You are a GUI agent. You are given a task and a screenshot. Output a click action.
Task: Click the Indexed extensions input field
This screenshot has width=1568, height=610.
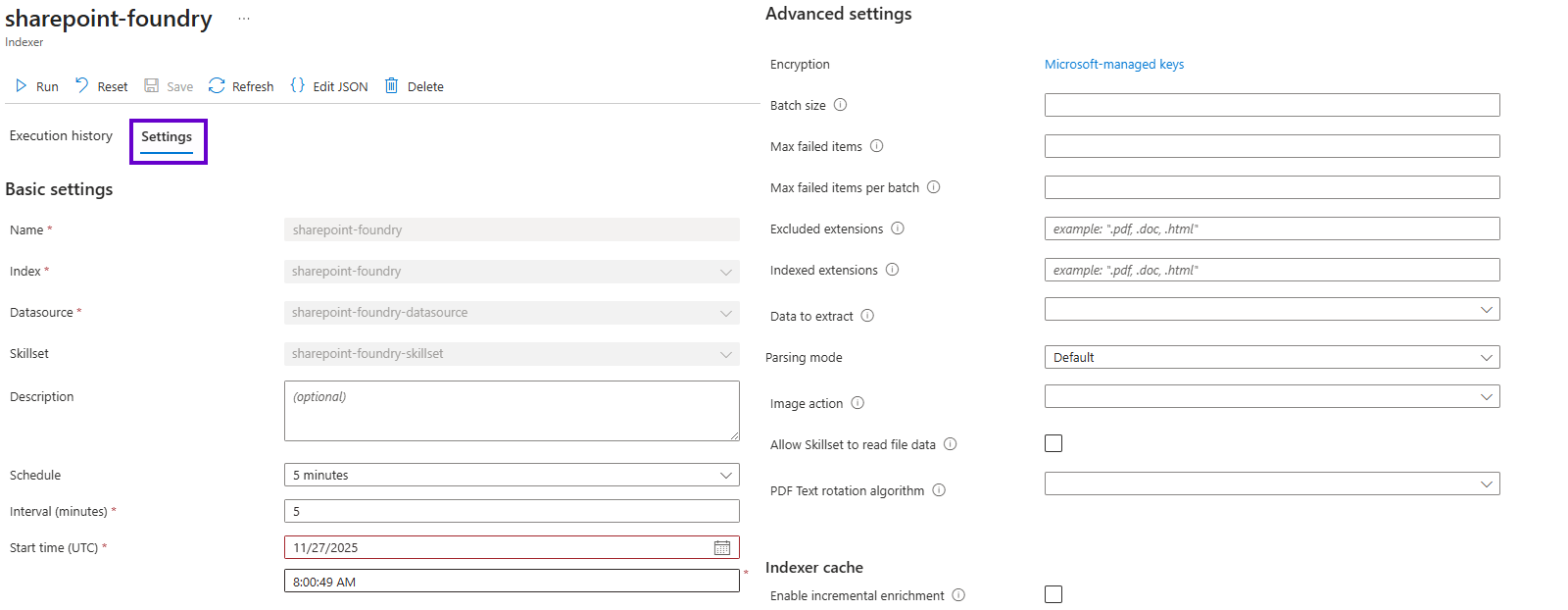pos(1272,270)
